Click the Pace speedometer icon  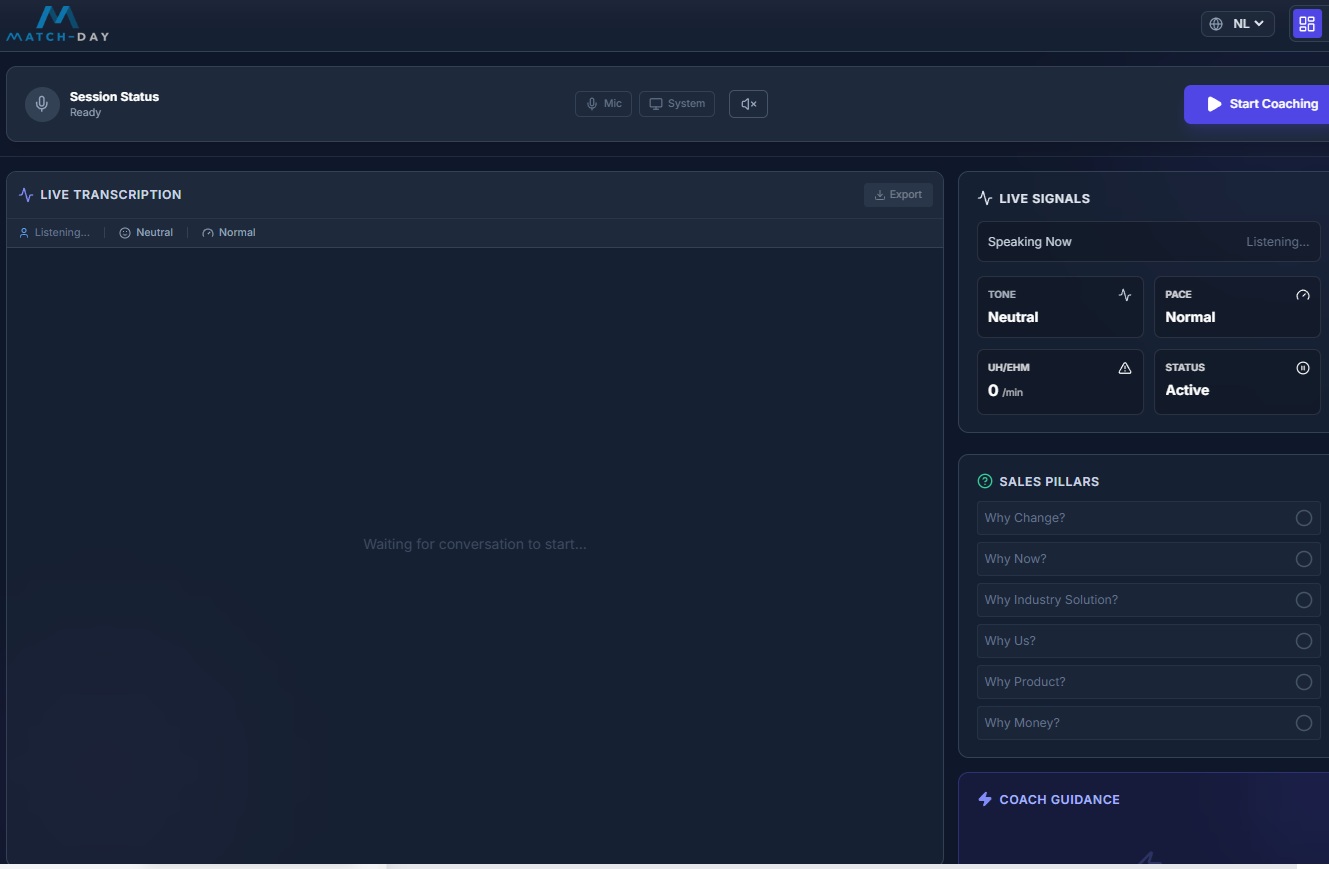point(1302,295)
